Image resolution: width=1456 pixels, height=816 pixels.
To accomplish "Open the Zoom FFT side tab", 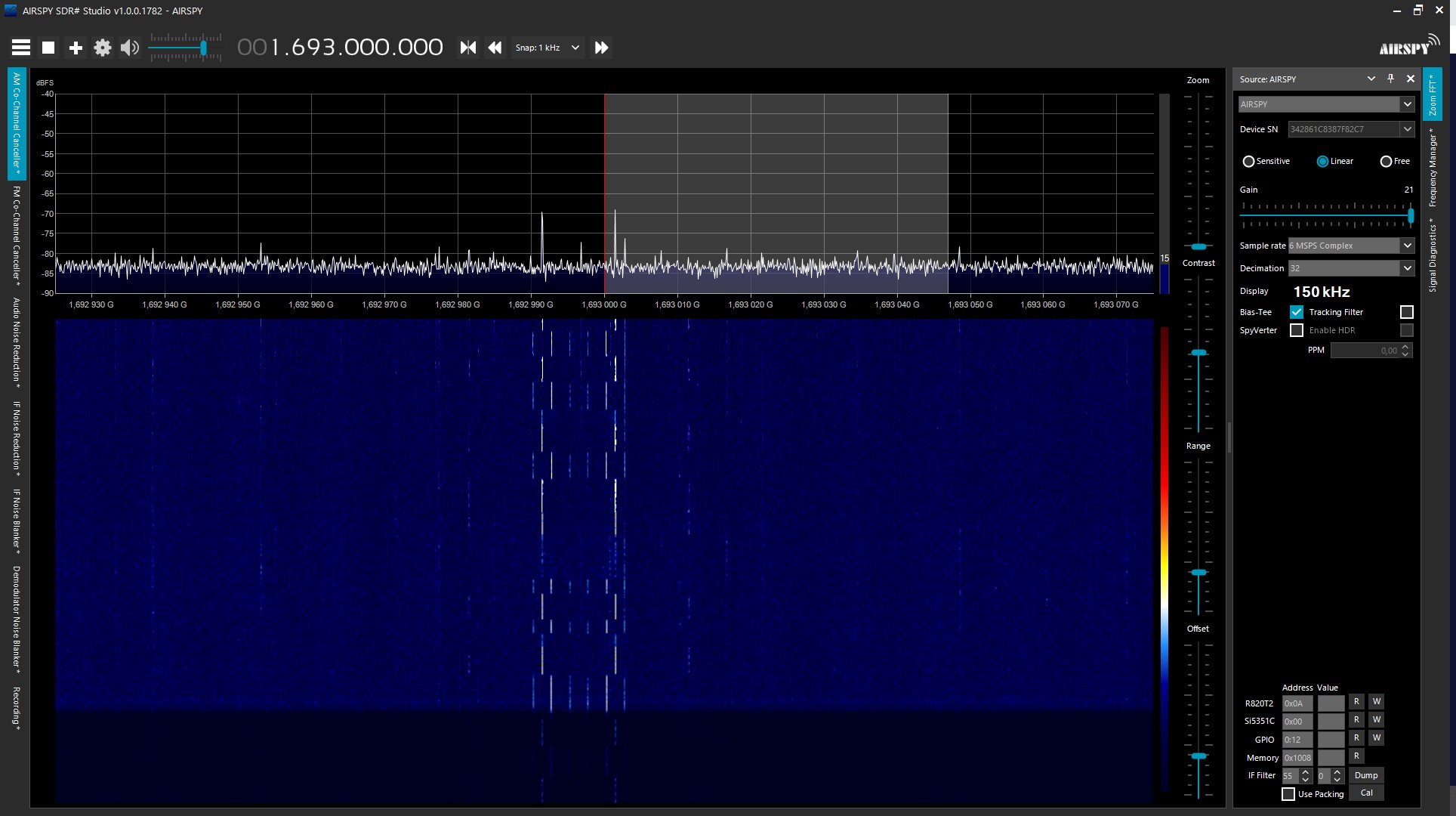I will pos(1433,94).
